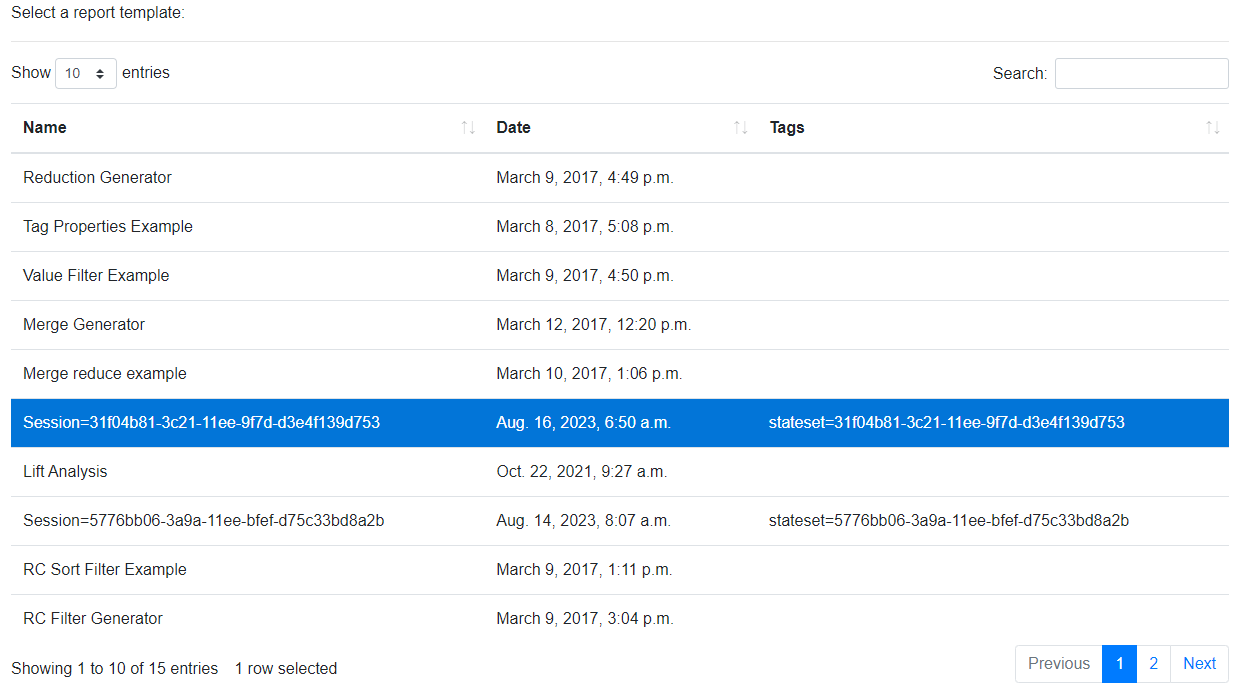Viewport: 1246px width, 696px height.
Task: Click tag stateset=5776bb06 cell
Action: pyautogui.click(x=949, y=521)
